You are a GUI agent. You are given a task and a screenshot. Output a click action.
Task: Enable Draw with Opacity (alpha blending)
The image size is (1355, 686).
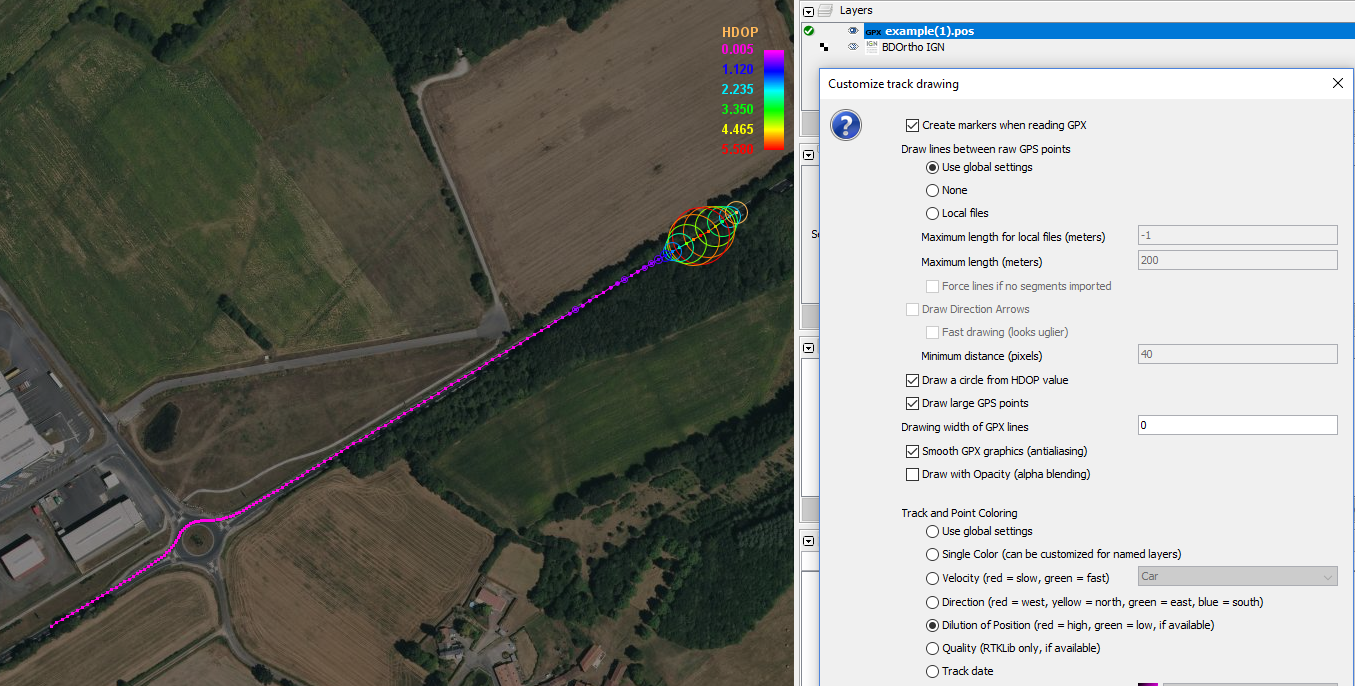pyautogui.click(x=912, y=474)
